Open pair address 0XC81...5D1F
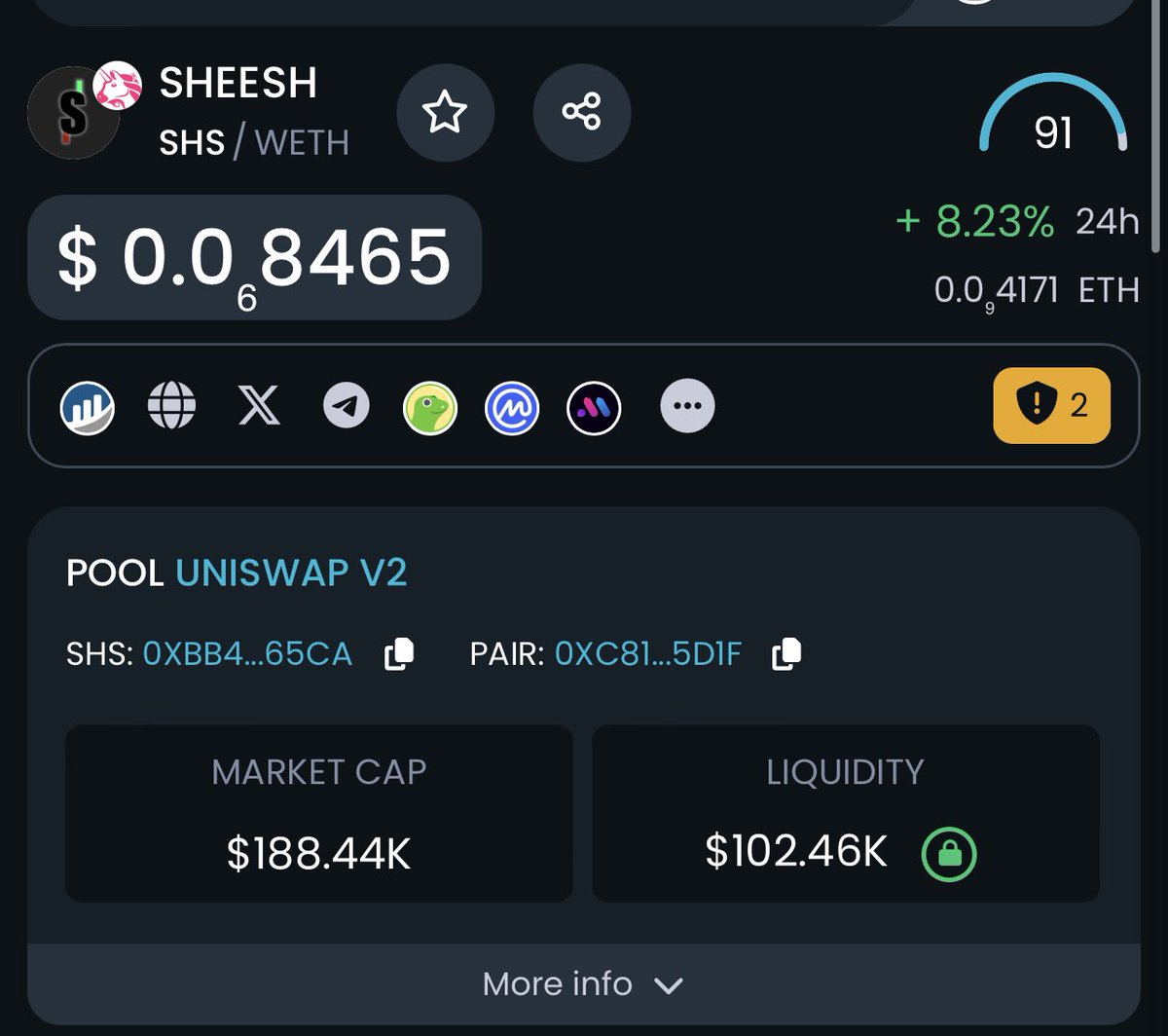This screenshot has width=1168, height=1036. pyautogui.click(x=648, y=653)
